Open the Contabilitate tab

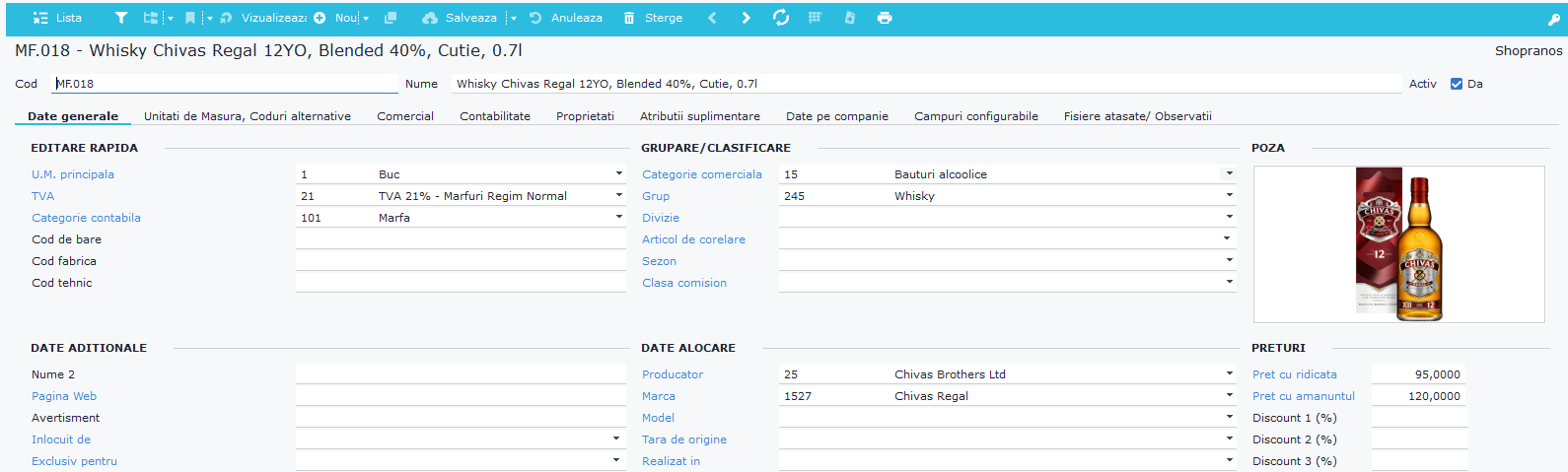click(495, 116)
